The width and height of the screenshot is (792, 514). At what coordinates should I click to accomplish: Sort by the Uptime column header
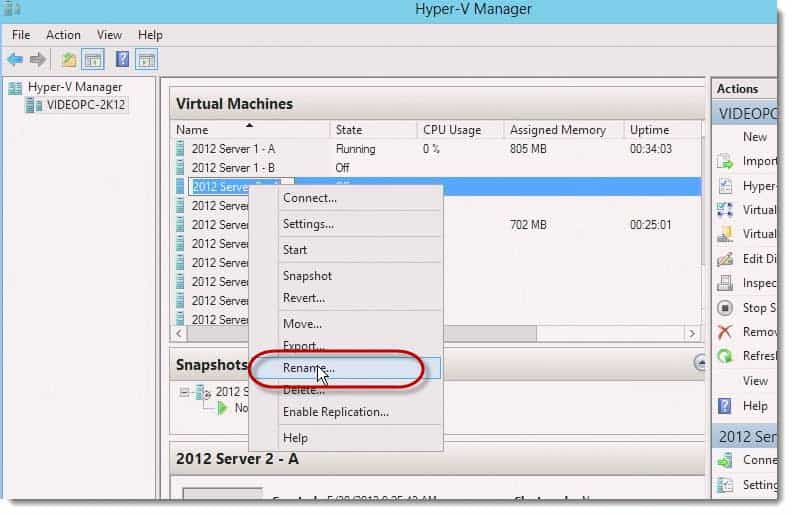click(662, 130)
